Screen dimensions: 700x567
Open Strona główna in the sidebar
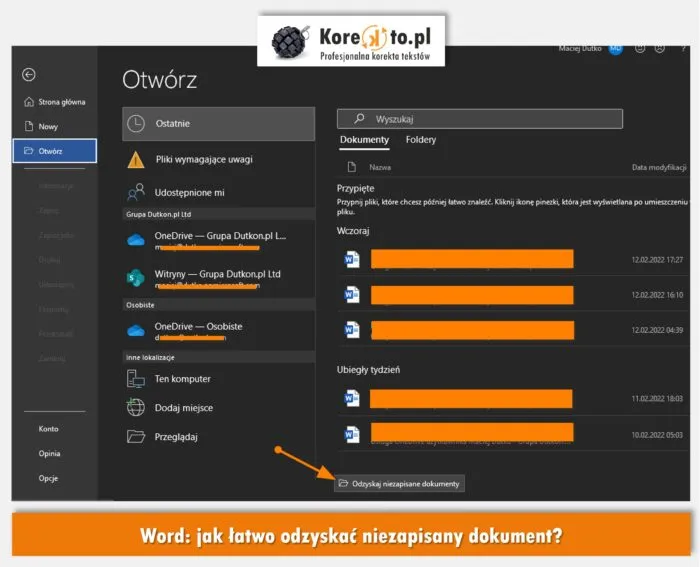point(54,102)
